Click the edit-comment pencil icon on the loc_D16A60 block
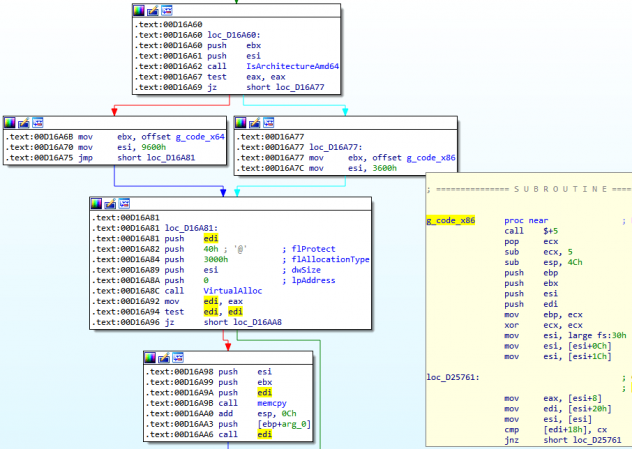Screen dimensions: 632x449 click(154, 10)
